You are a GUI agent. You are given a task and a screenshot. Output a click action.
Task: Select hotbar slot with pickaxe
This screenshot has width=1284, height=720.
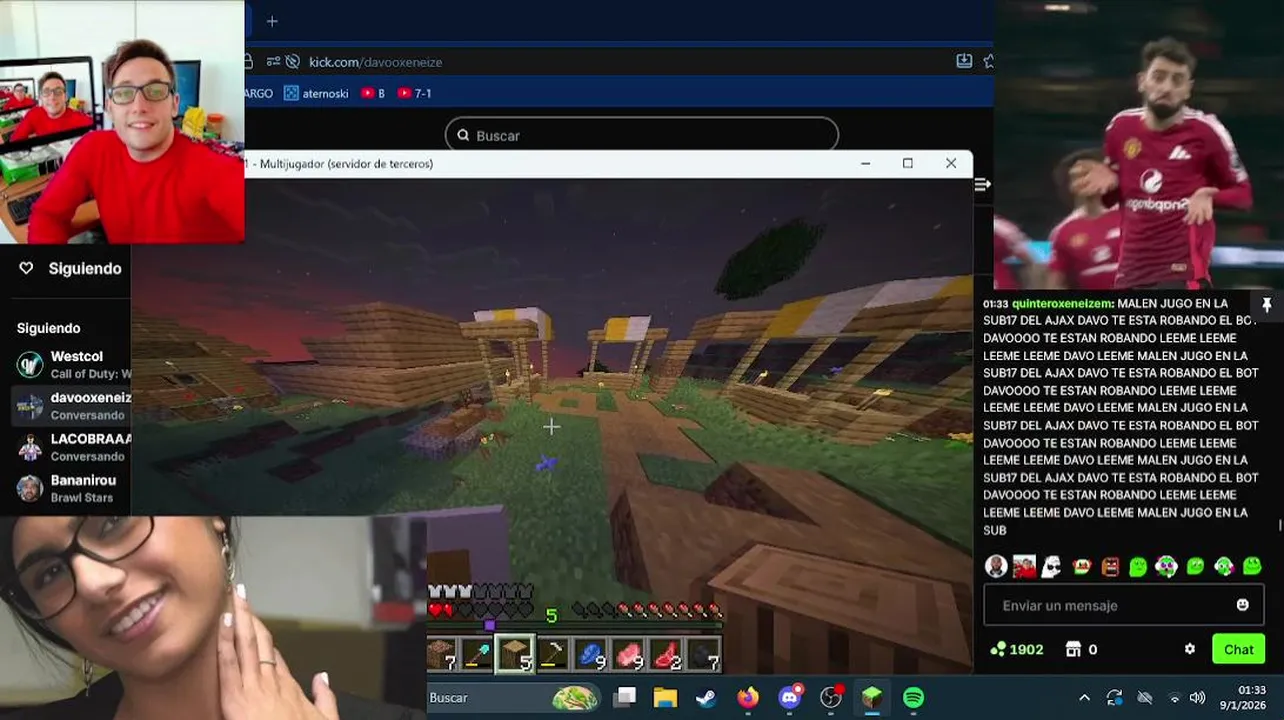(x=552, y=655)
